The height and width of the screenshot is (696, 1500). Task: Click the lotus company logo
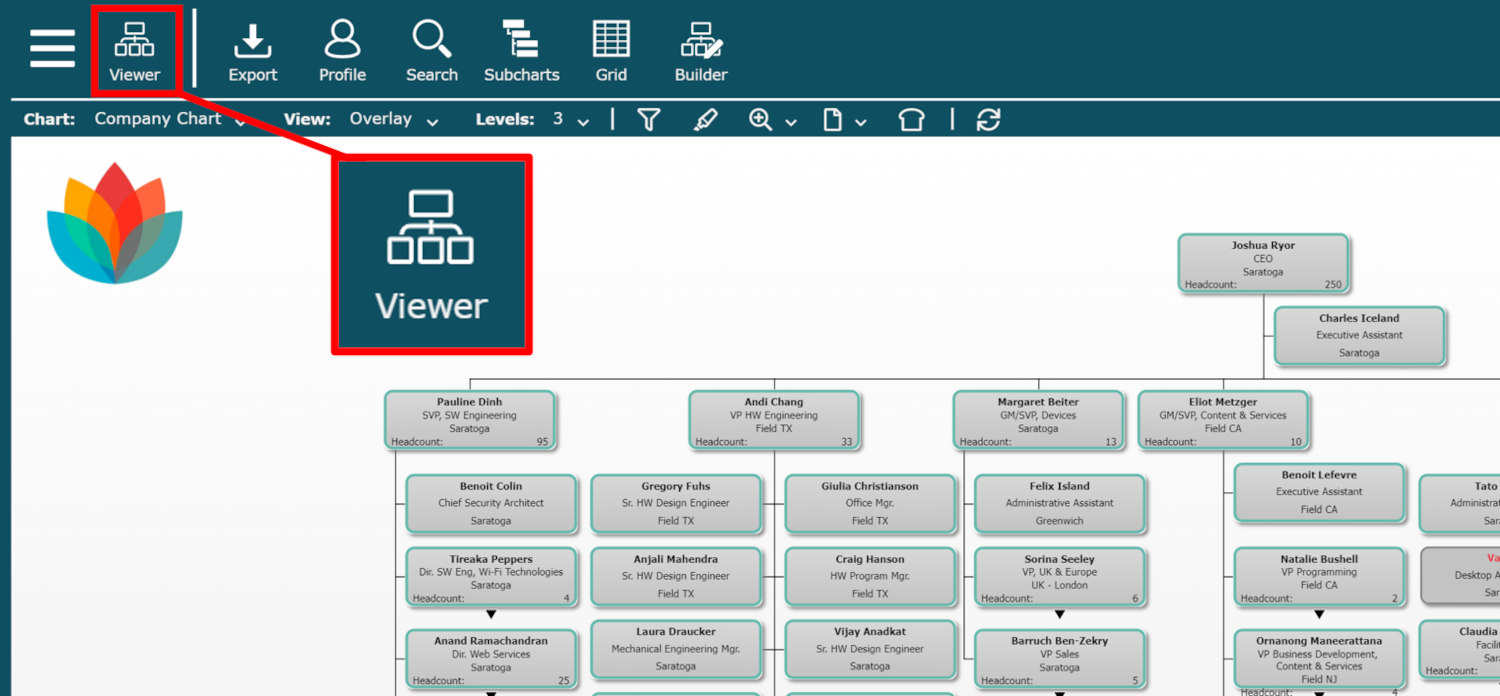click(115, 222)
